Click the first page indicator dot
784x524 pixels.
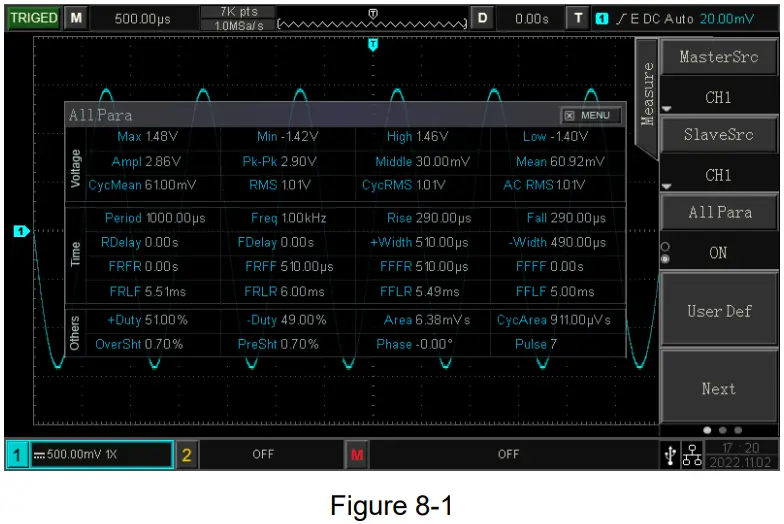tap(707, 430)
